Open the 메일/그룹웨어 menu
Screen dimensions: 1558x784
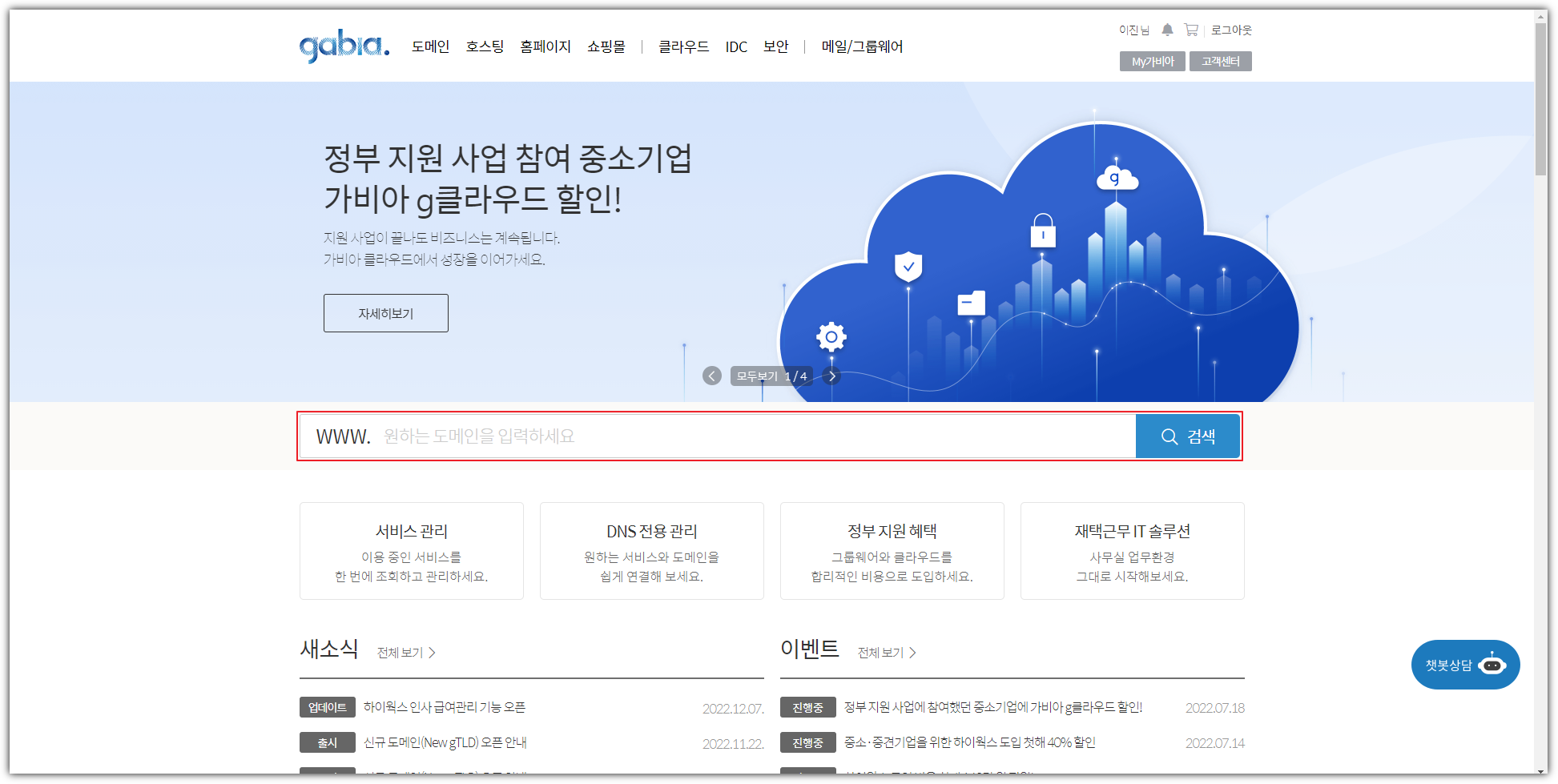(x=862, y=46)
